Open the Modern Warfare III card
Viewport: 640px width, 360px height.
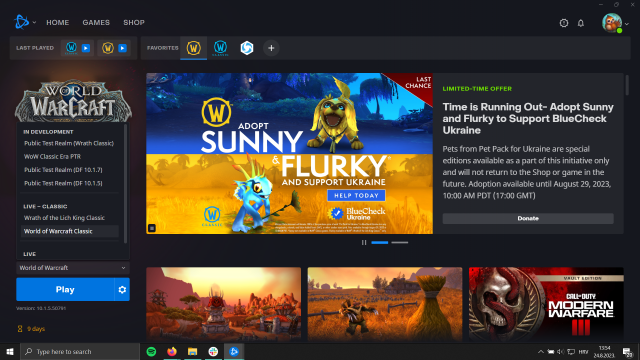click(x=546, y=303)
